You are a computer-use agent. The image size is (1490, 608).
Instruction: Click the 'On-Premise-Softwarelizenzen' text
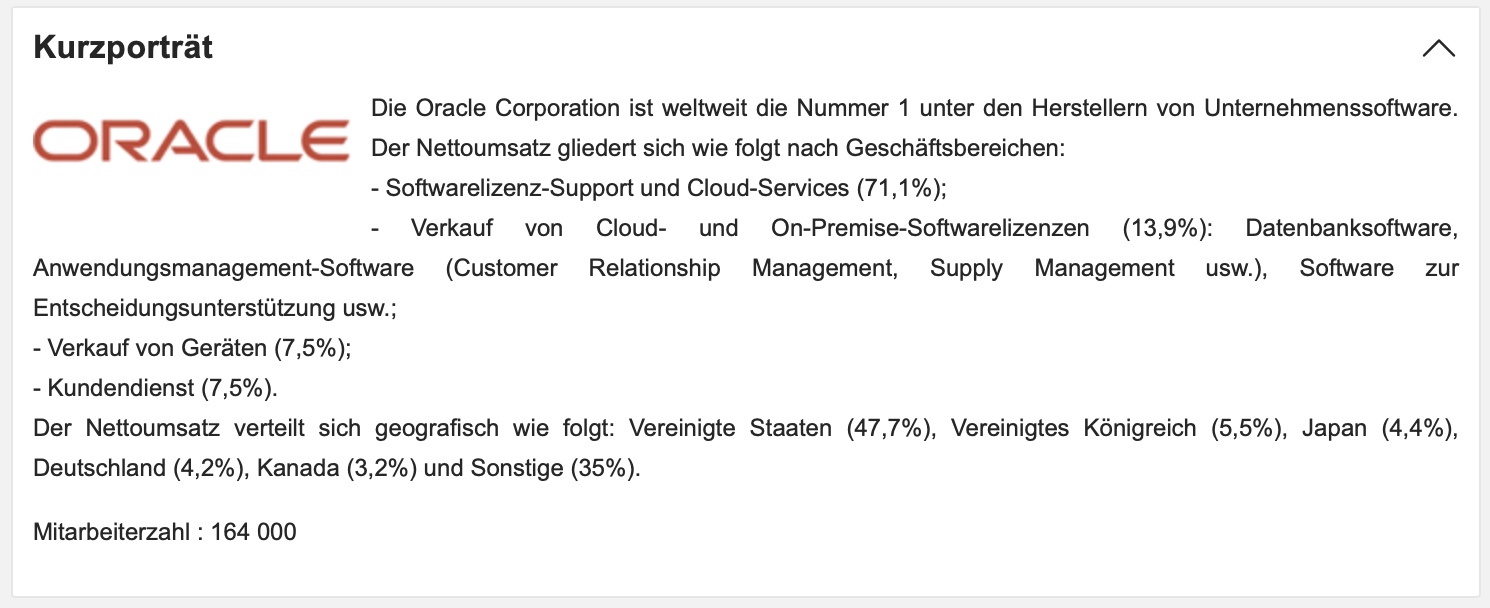(x=930, y=228)
